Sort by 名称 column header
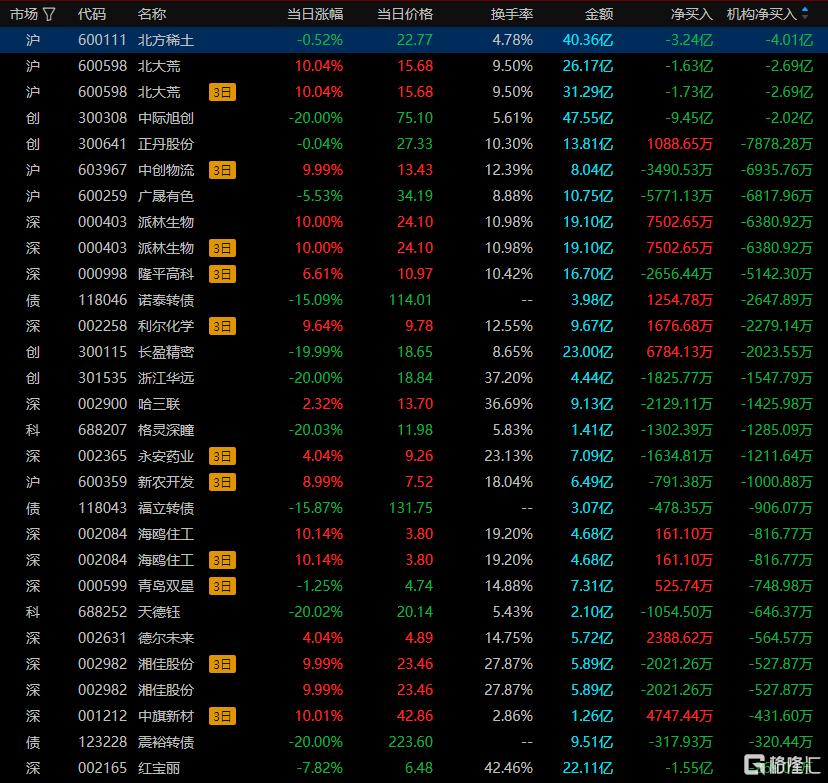Image resolution: width=828 pixels, height=783 pixels. click(152, 14)
